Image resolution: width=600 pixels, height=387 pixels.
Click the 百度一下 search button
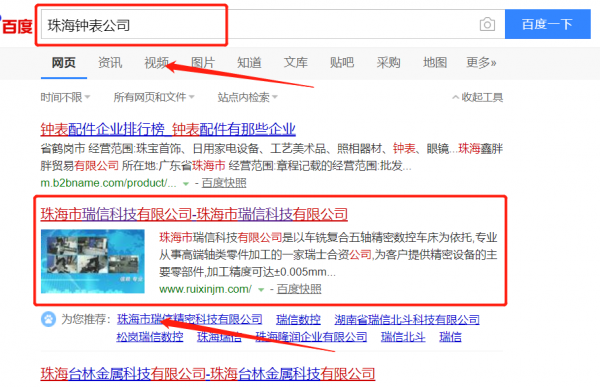548,24
